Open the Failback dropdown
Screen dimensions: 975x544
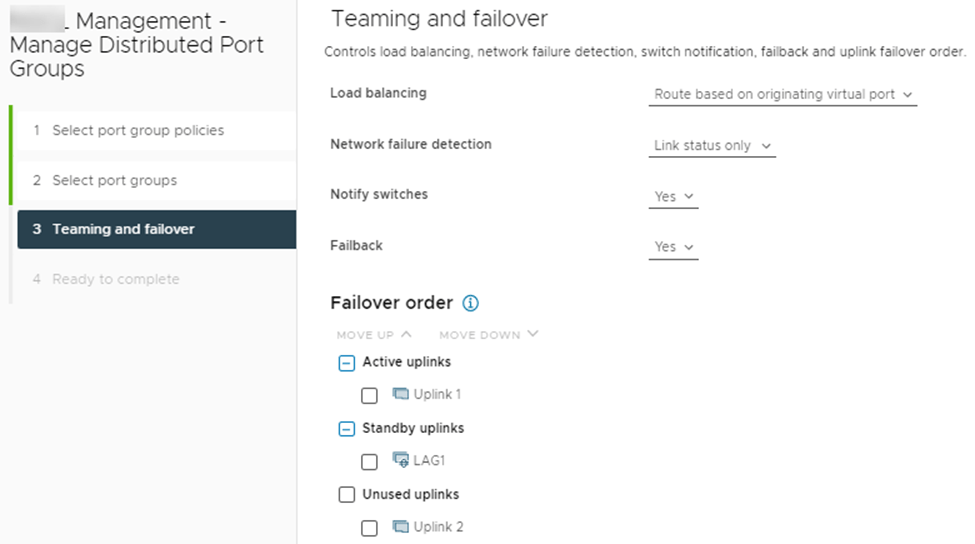673,247
